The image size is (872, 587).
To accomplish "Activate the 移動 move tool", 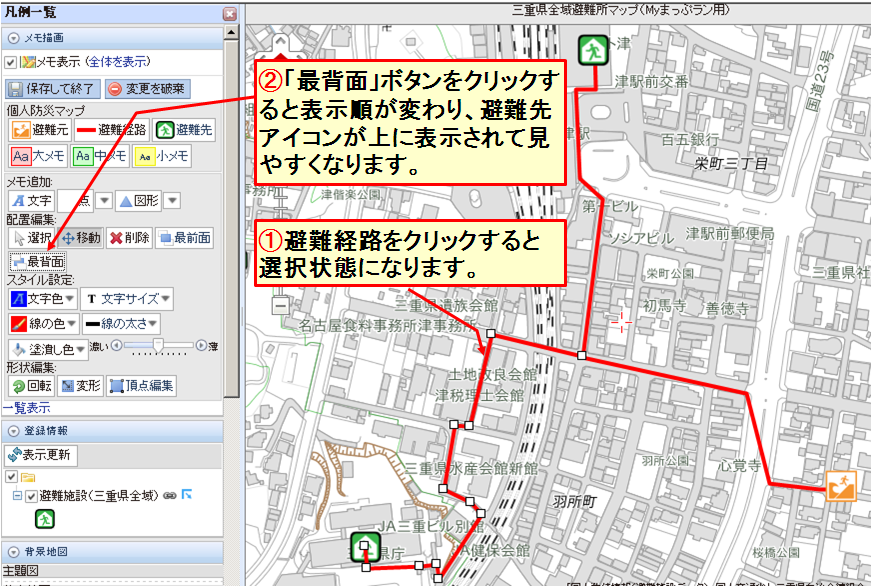I will 80,238.
